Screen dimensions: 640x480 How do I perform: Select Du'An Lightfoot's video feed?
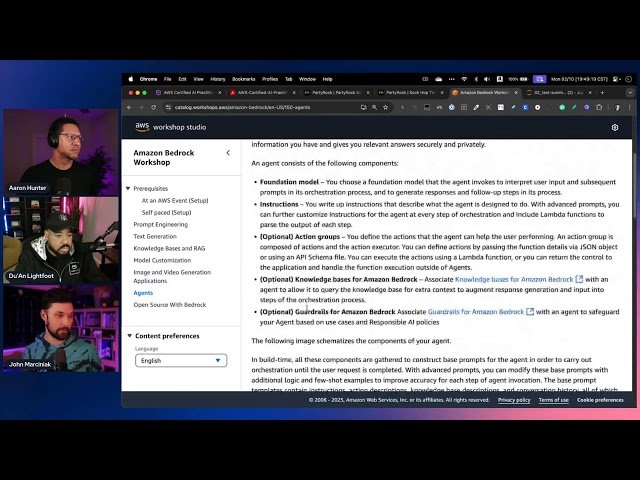point(61,240)
